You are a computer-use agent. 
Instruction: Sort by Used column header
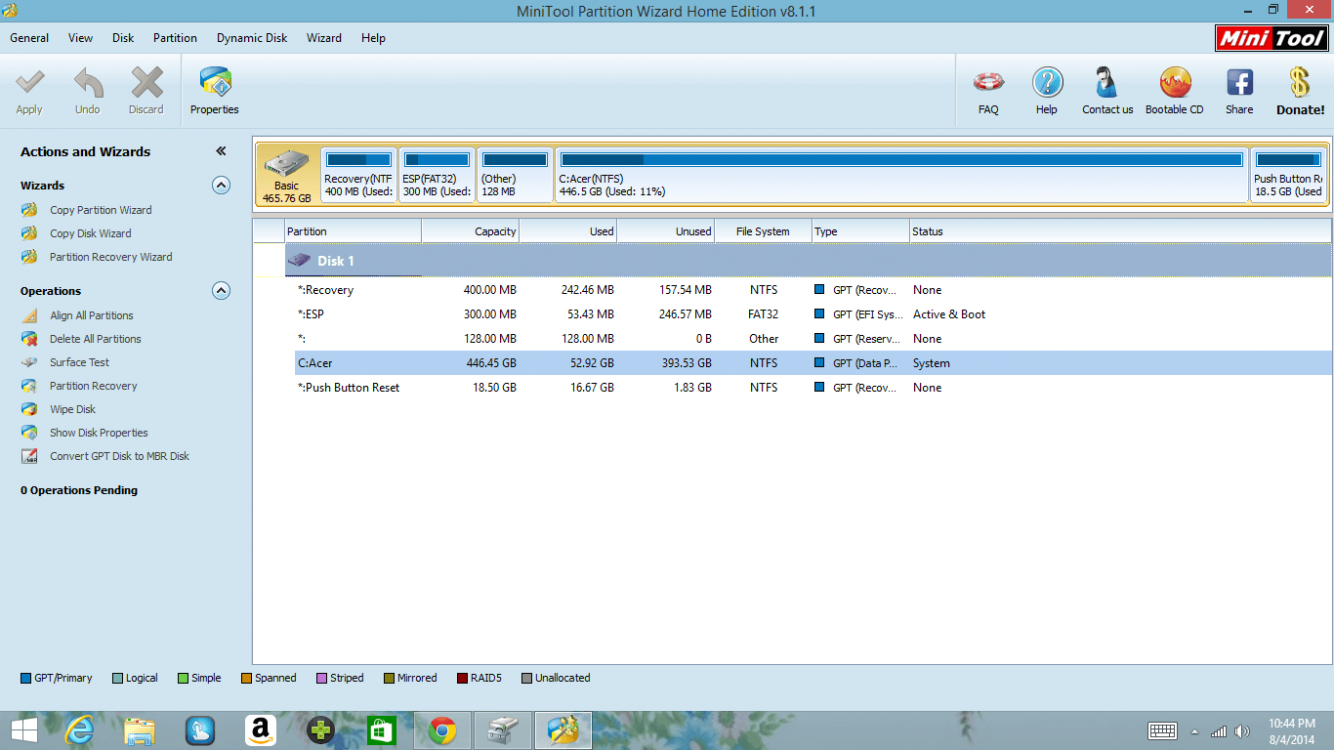[568, 231]
